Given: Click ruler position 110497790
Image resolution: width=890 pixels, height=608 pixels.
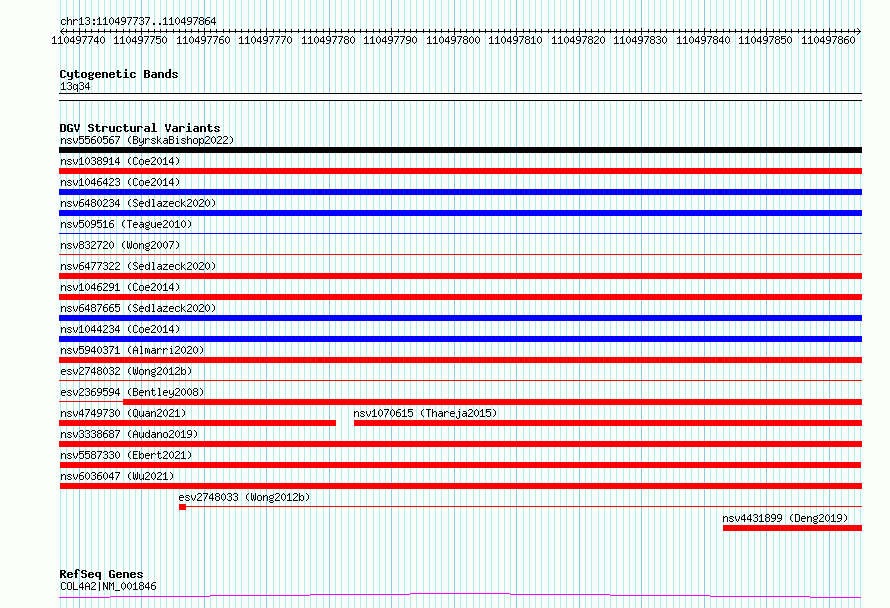Looking at the screenshot, I should coord(390,40).
